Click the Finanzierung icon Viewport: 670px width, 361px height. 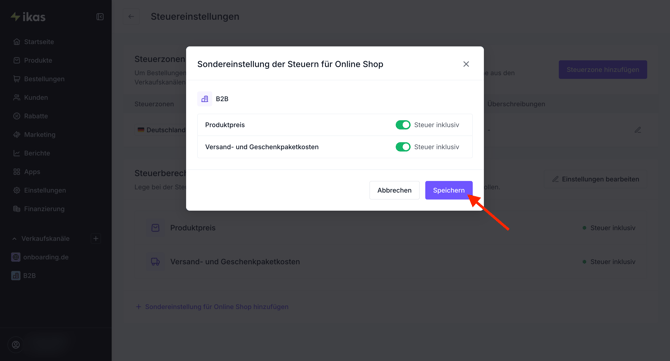[17, 209]
